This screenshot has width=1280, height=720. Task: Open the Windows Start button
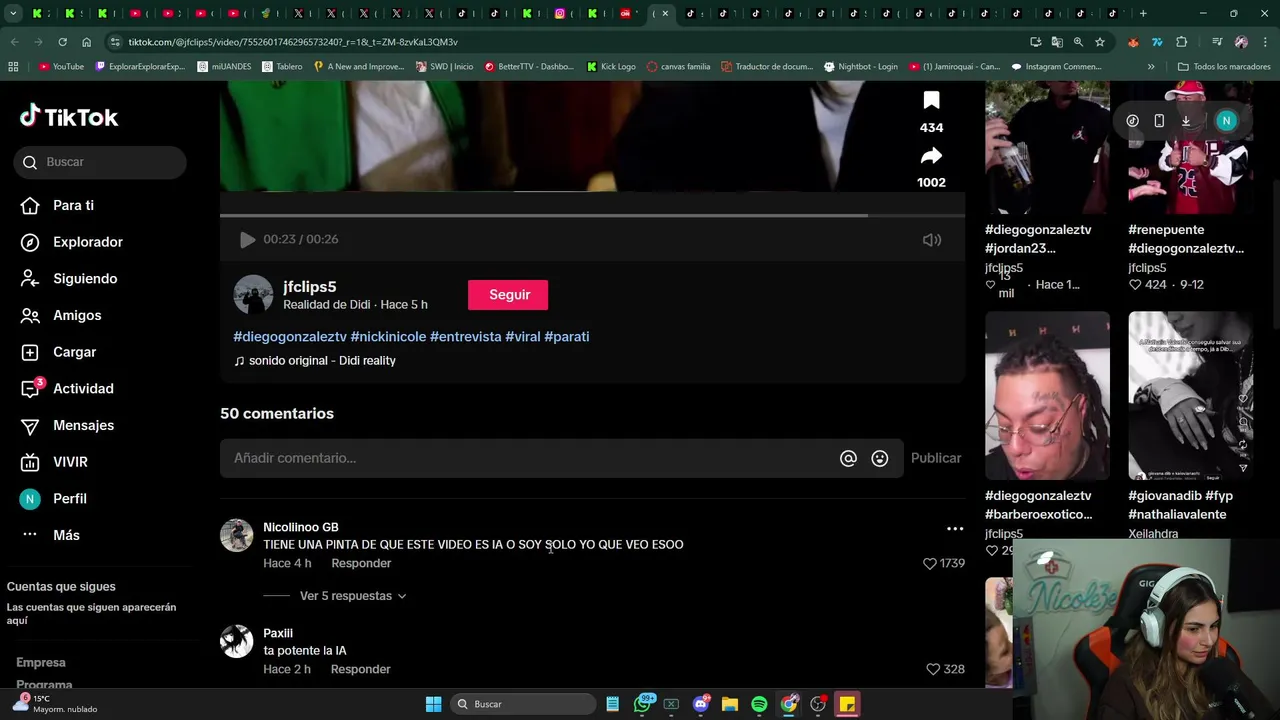coord(433,704)
